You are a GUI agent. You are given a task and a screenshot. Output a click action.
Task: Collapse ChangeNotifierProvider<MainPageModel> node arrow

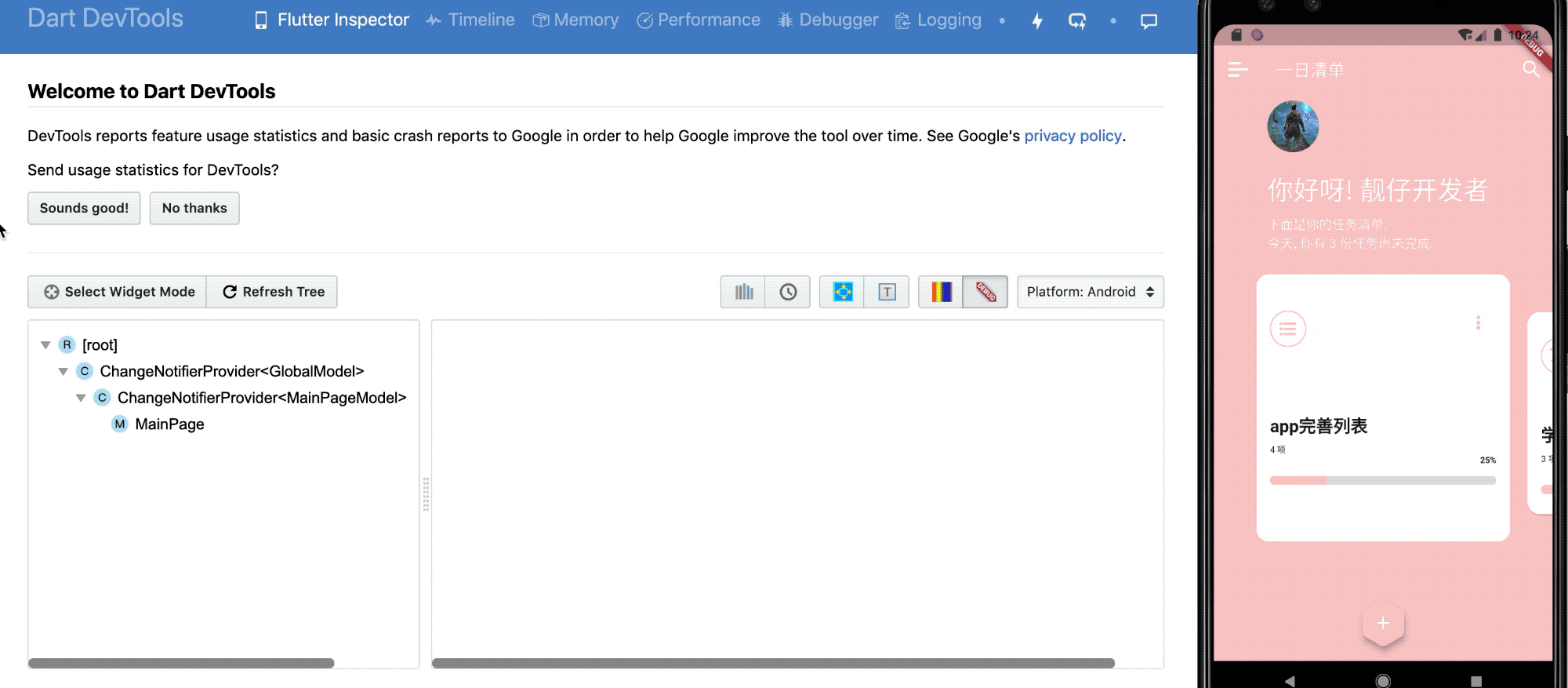pos(81,398)
